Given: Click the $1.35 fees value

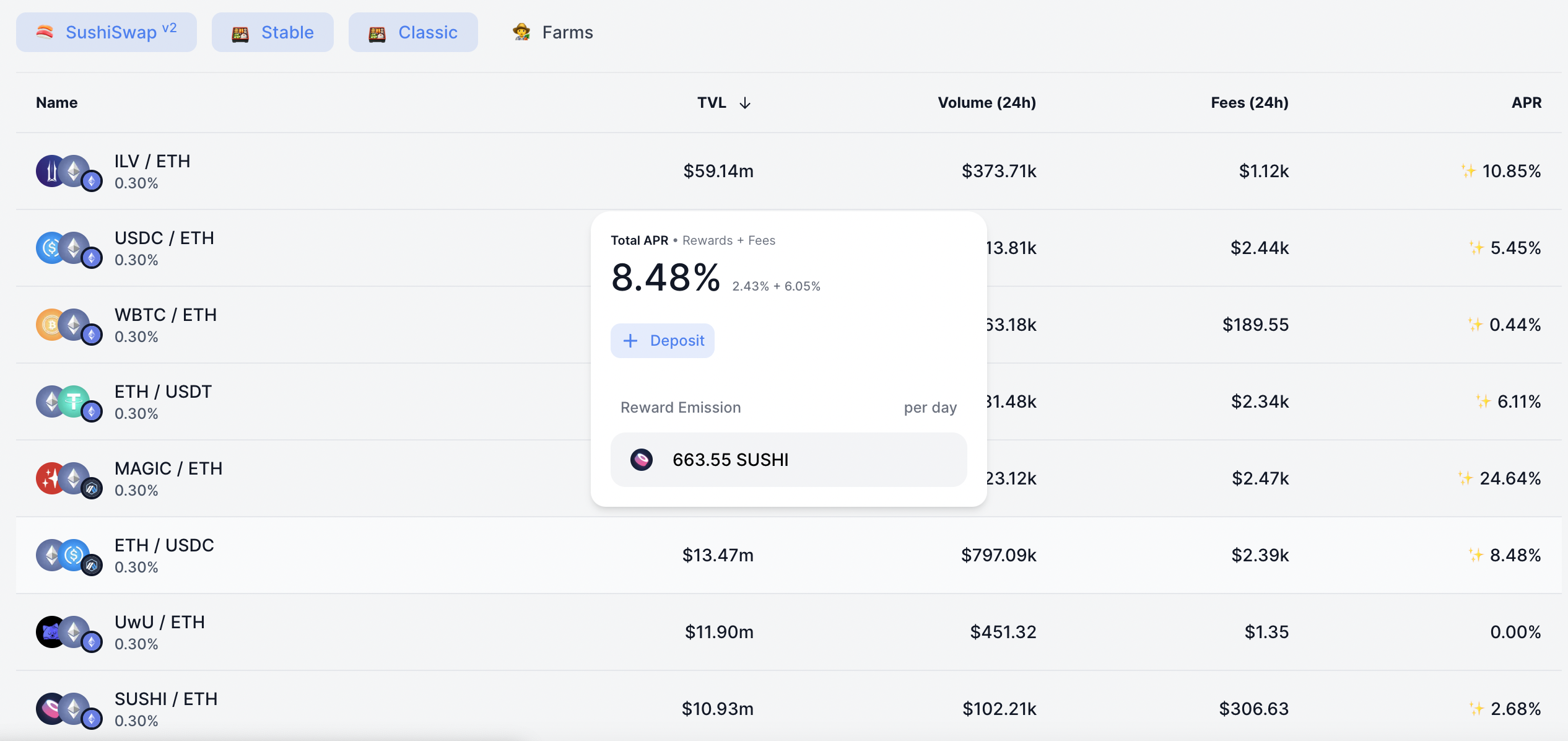Looking at the screenshot, I should [1266, 632].
